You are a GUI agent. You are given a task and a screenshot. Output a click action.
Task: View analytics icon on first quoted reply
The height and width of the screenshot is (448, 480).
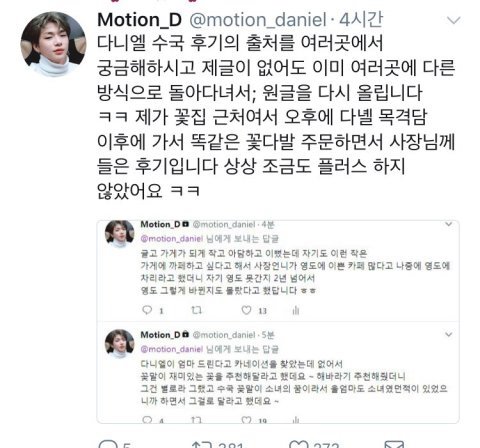pos(296,311)
